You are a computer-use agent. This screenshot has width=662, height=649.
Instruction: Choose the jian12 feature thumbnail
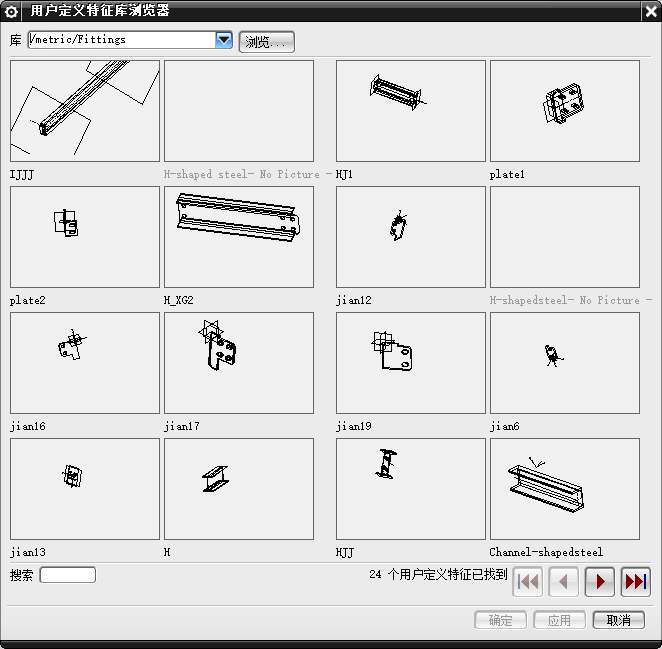pos(411,237)
